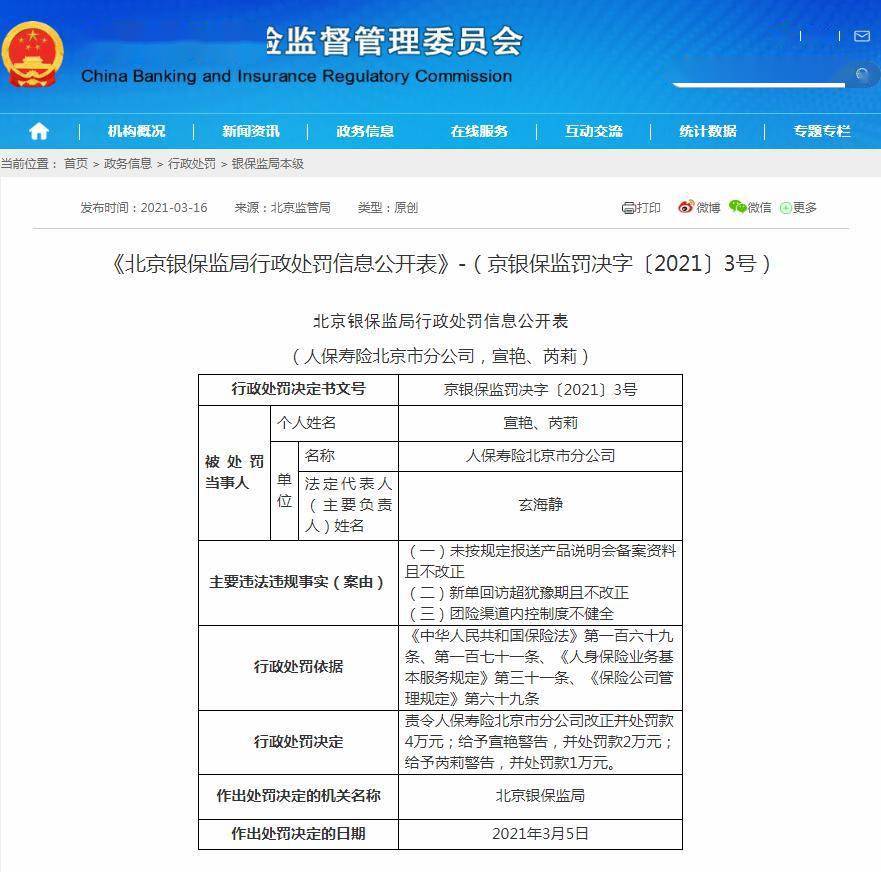881x872 pixels.
Task: Click table cell value 京银保监罚决字〔2021〕3号
Action: coord(540,389)
